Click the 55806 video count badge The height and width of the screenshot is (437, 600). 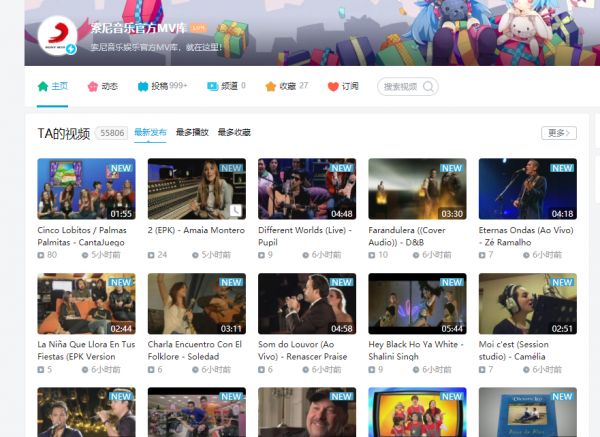point(113,133)
